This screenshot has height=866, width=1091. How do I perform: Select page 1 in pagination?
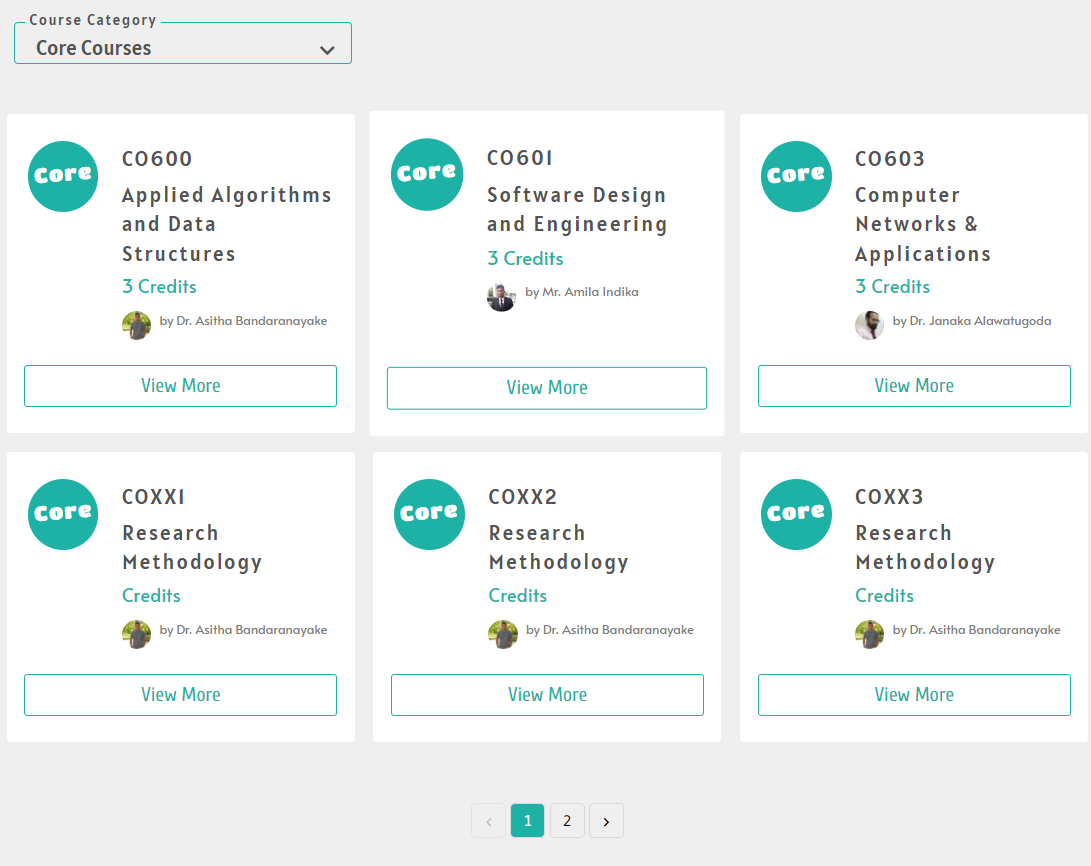pyautogui.click(x=527, y=821)
